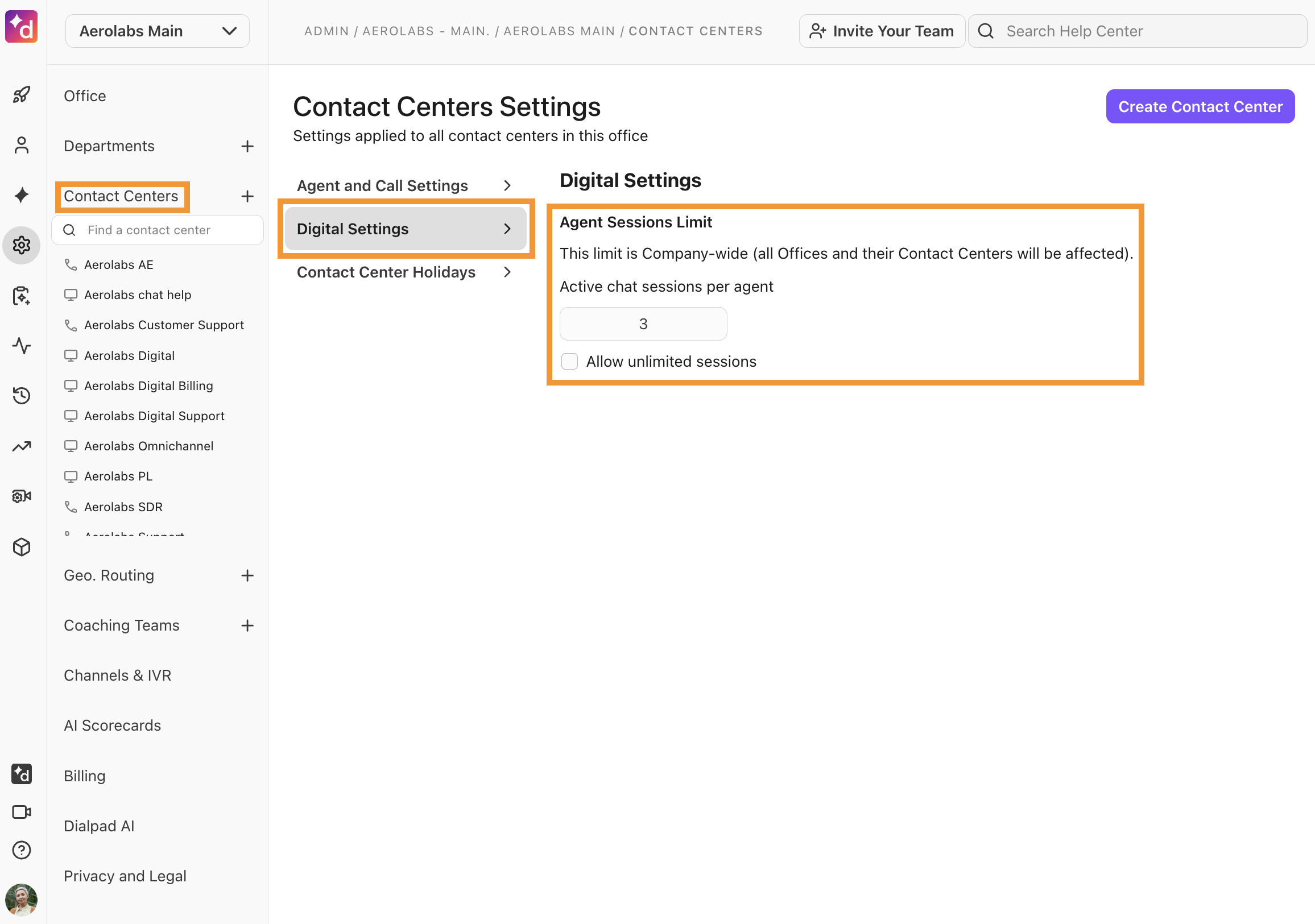Click the Search Help Center field

click(x=1137, y=31)
